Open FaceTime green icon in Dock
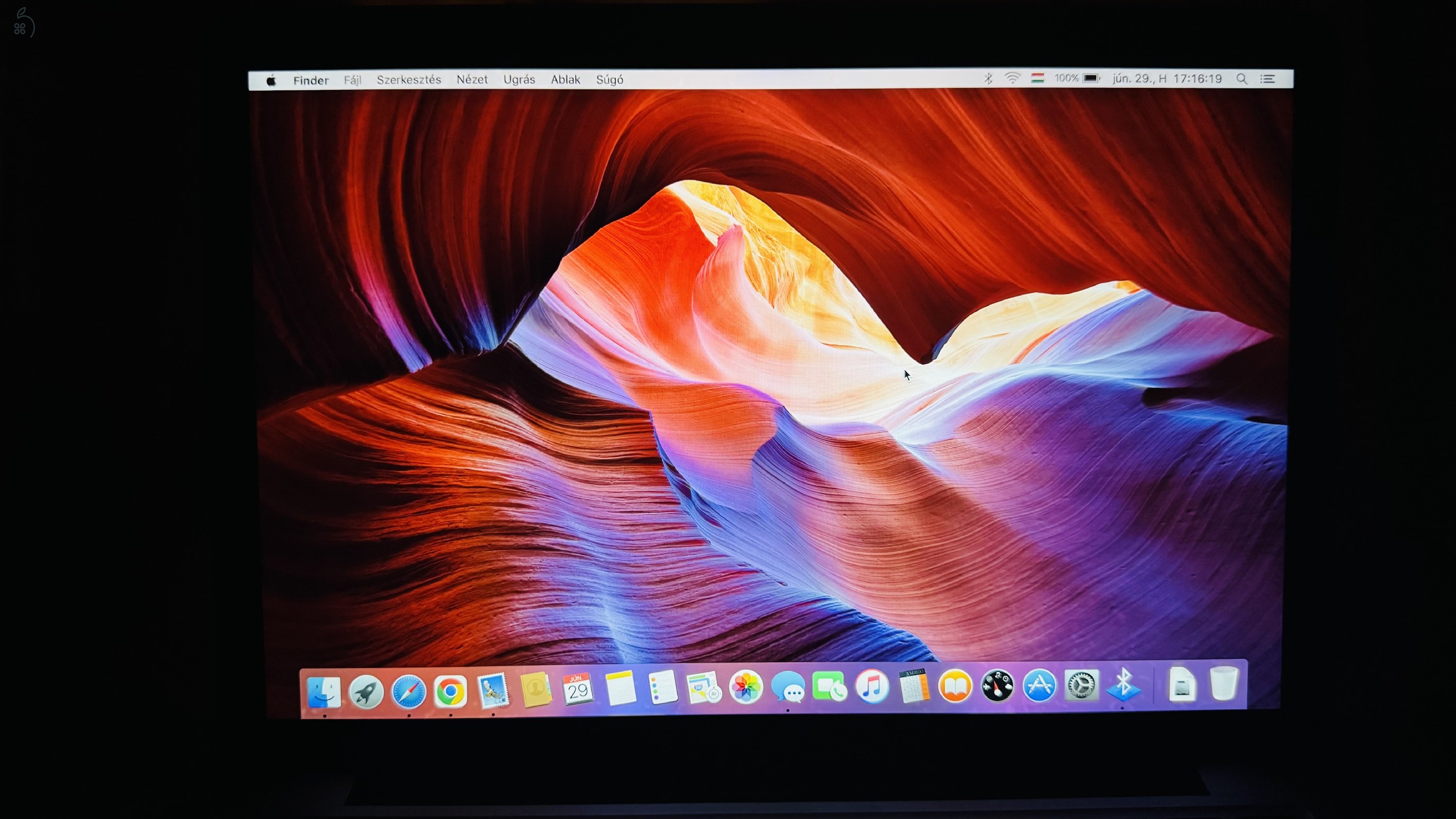 829,687
